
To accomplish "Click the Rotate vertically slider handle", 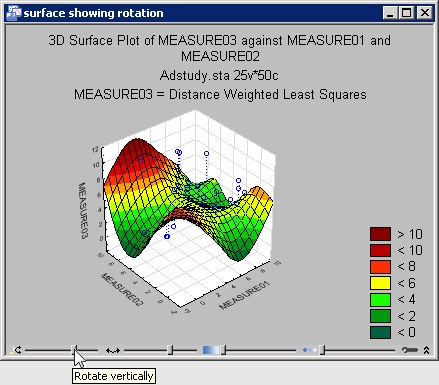I will tap(75, 350).
